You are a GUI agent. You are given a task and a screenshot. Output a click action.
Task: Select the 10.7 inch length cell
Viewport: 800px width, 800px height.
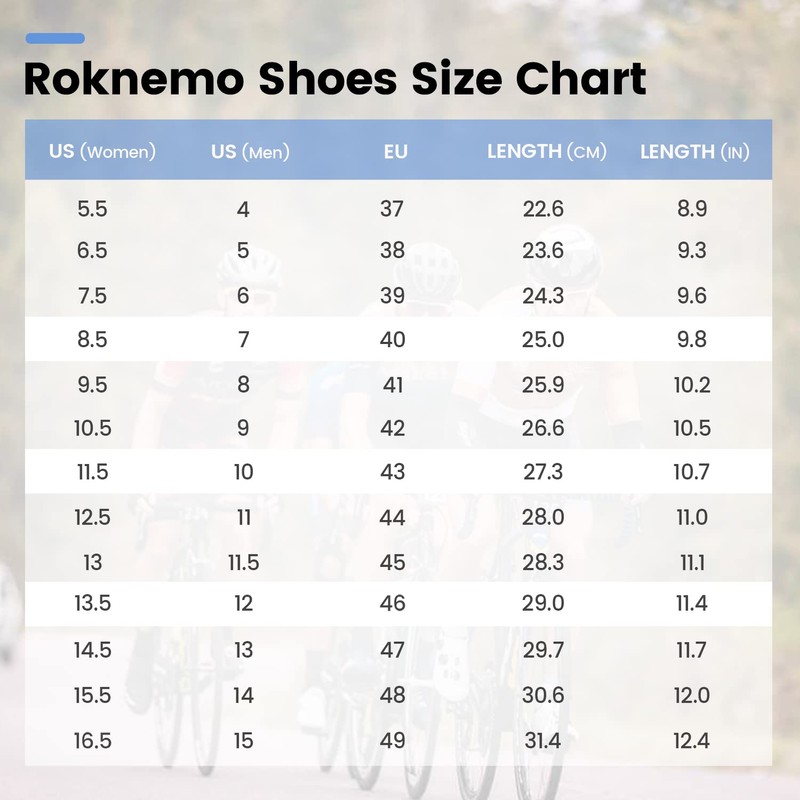691,472
